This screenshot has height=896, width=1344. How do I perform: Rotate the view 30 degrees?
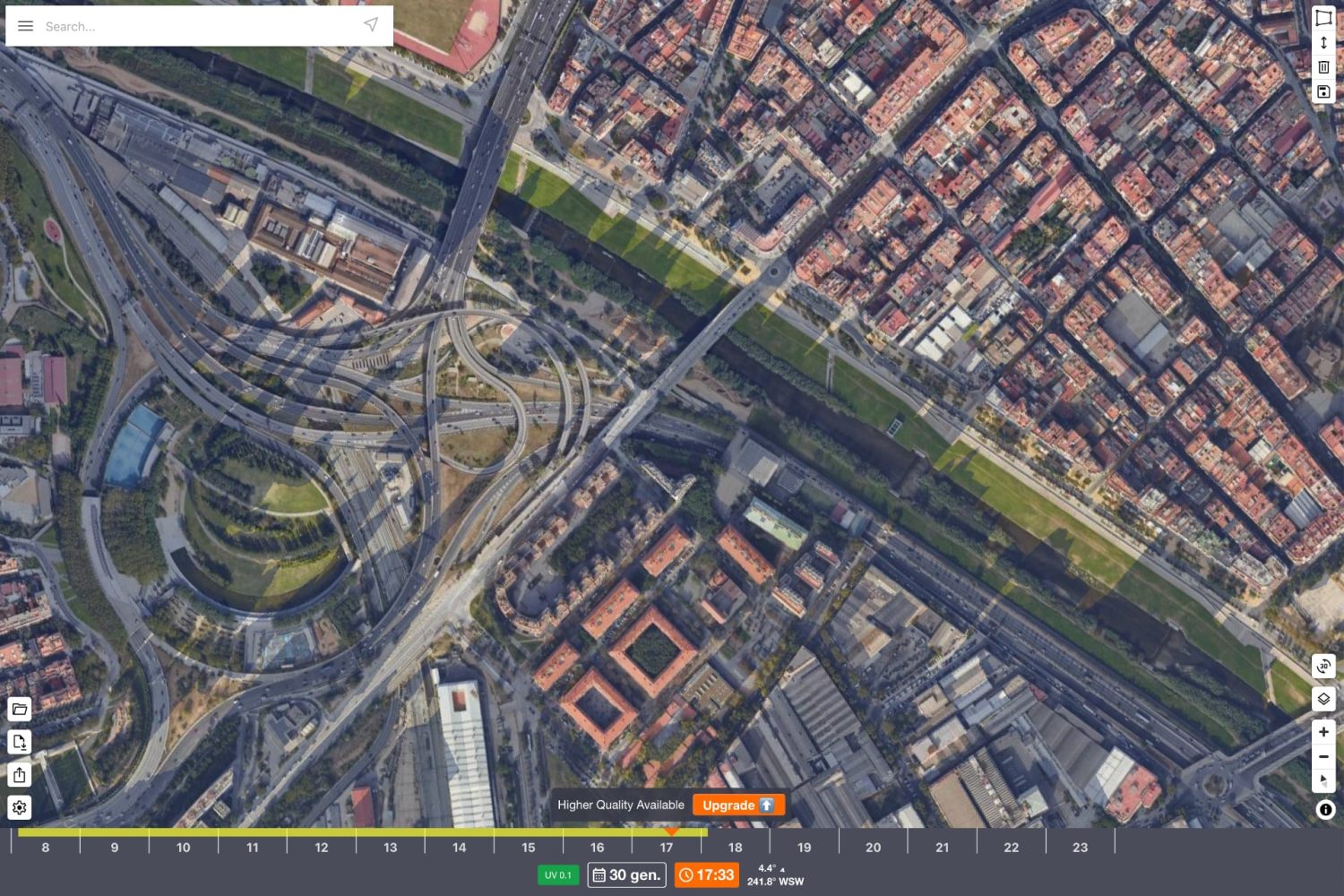point(1323,668)
